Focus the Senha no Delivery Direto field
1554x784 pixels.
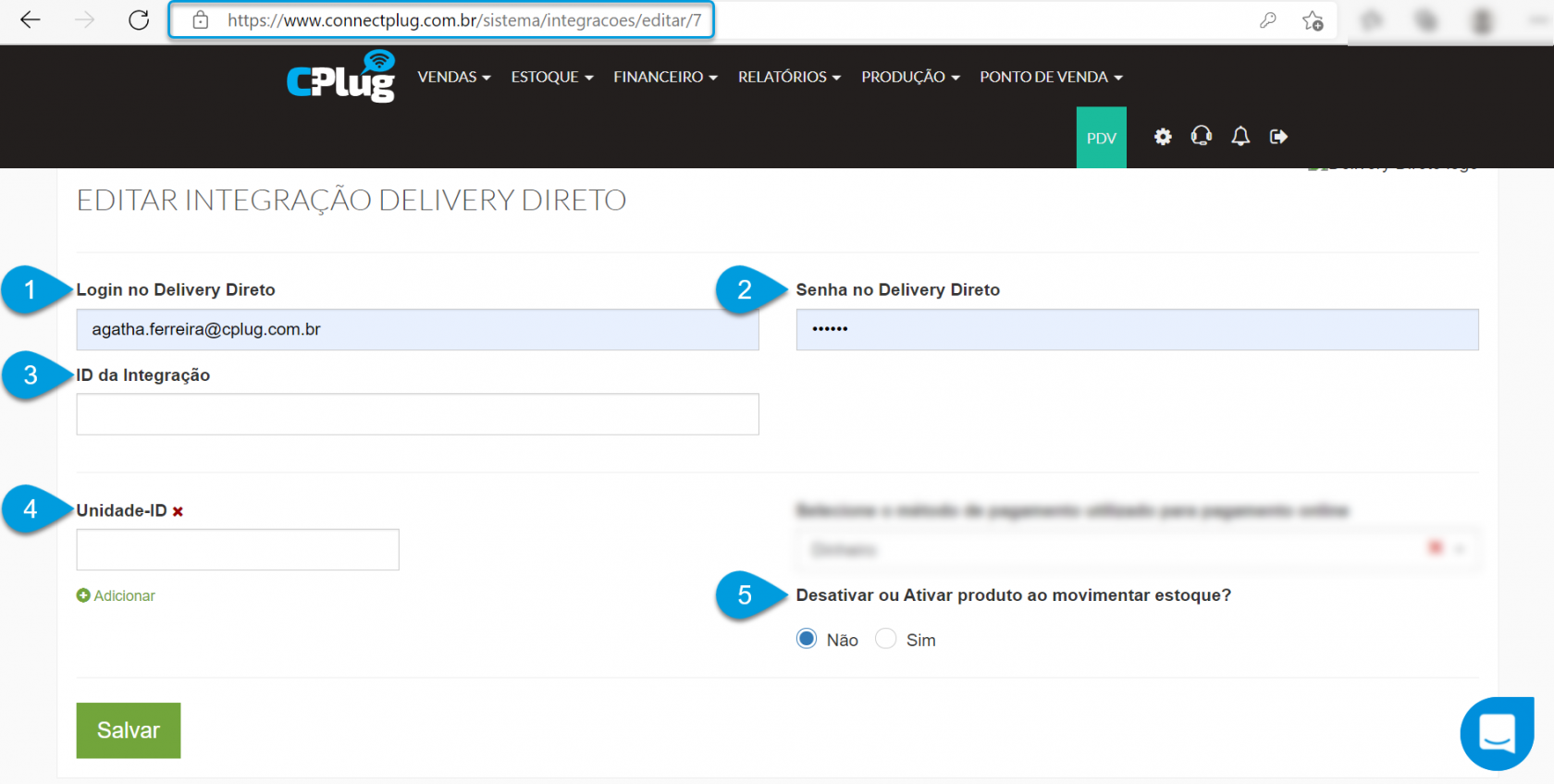click(1138, 329)
